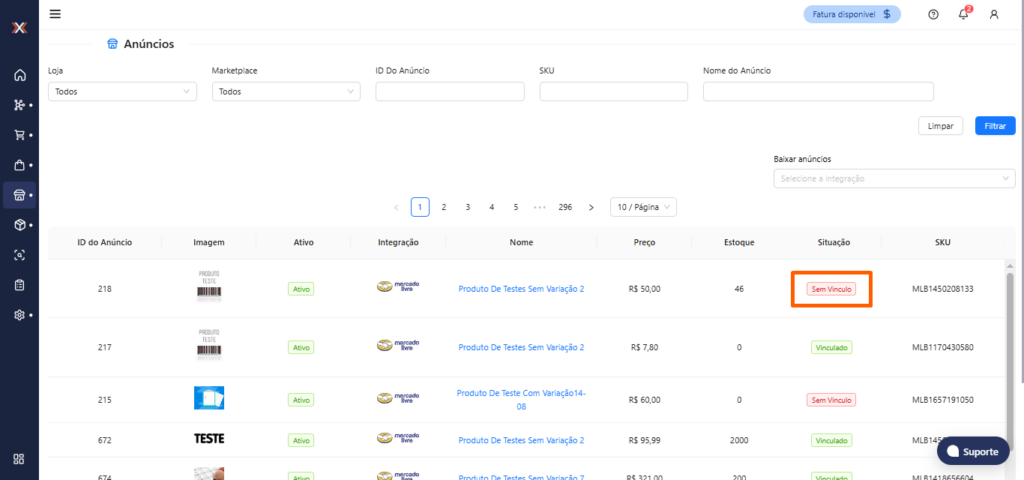This screenshot has width=1024, height=480.
Task: Expand the Loja dropdown
Action: click(x=122, y=92)
